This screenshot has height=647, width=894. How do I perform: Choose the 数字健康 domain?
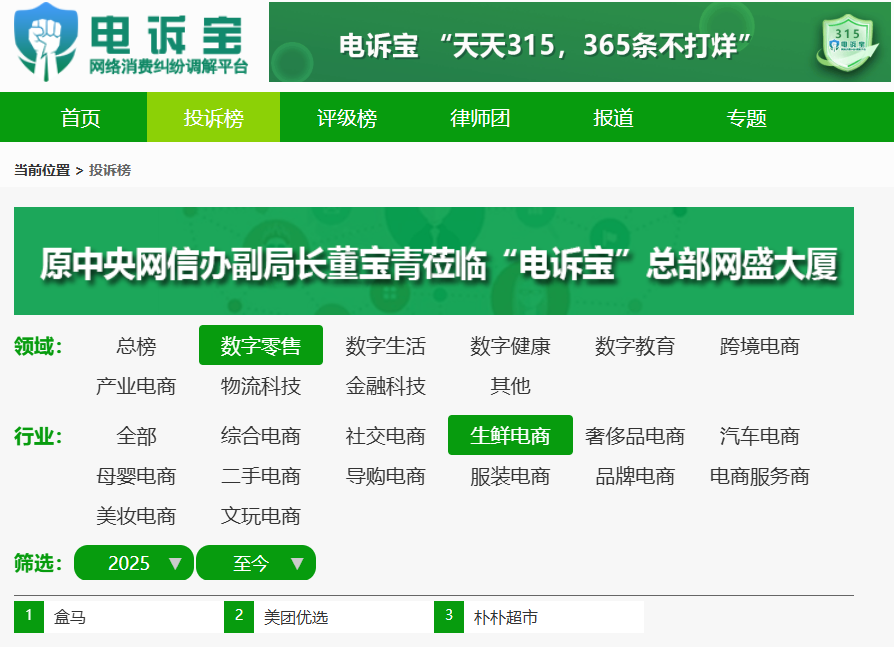point(510,345)
